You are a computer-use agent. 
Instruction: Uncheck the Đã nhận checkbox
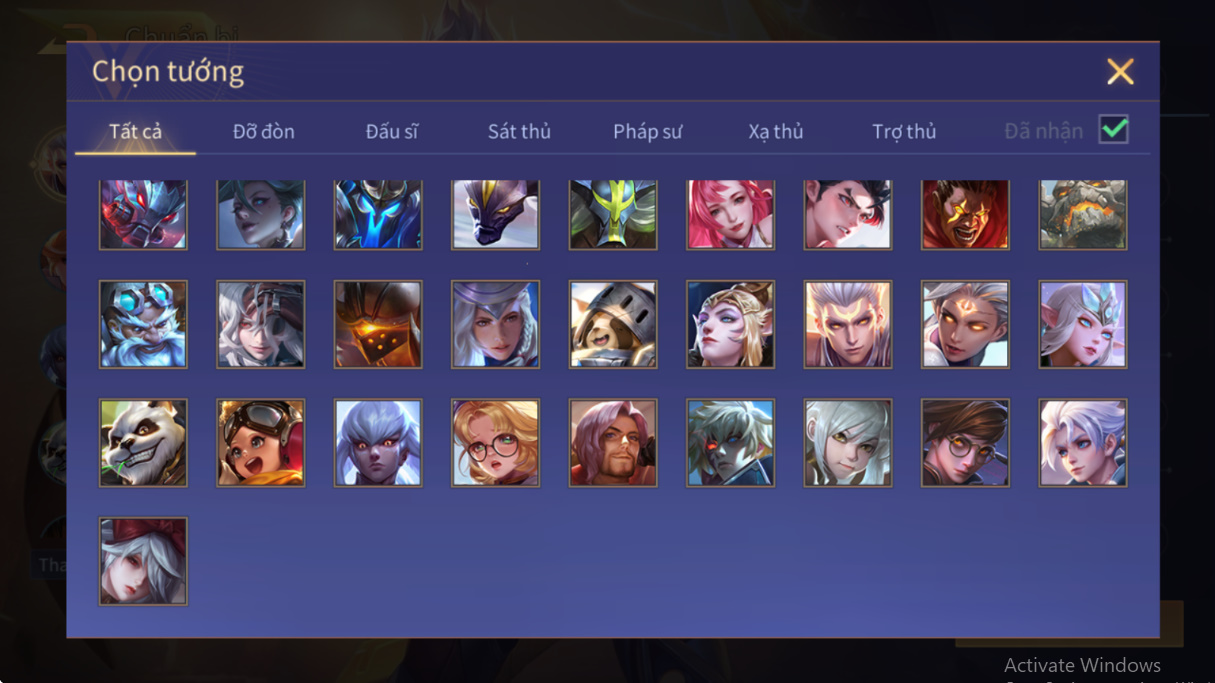click(x=1113, y=130)
